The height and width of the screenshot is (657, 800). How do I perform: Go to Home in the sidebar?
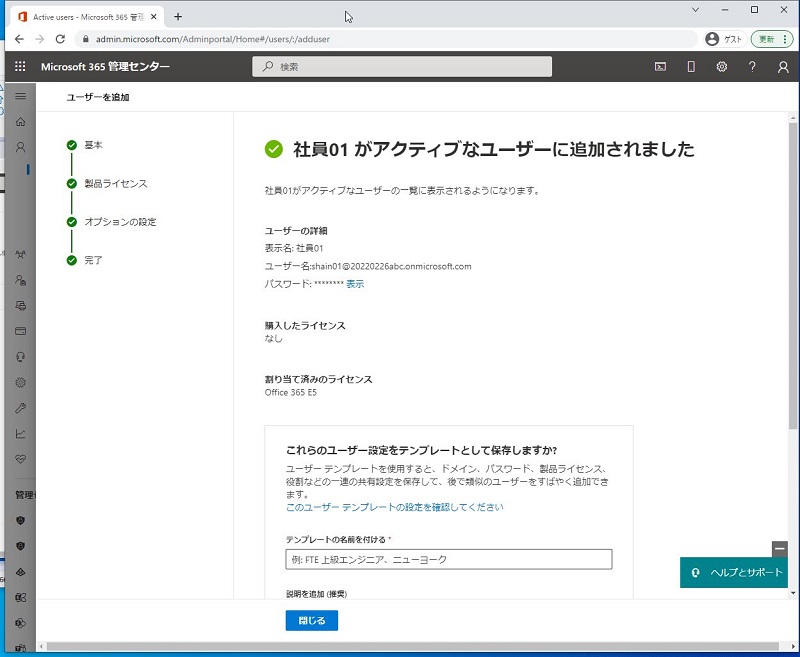tap(20, 121)
